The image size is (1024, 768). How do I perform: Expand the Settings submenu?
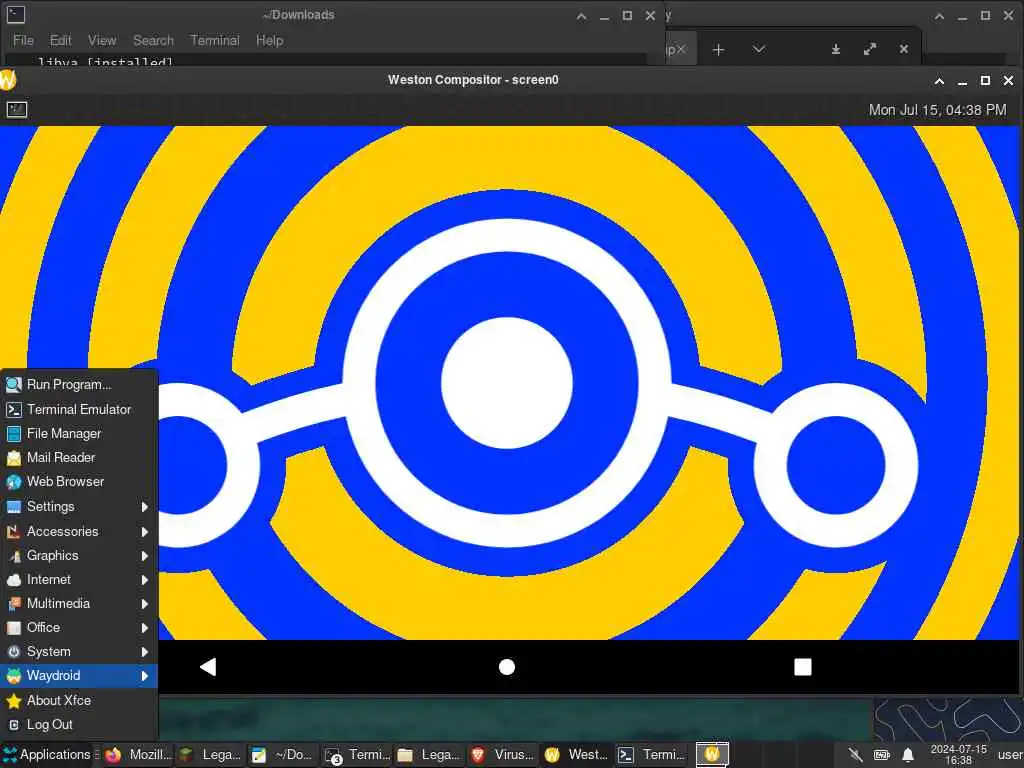(79, 507)
